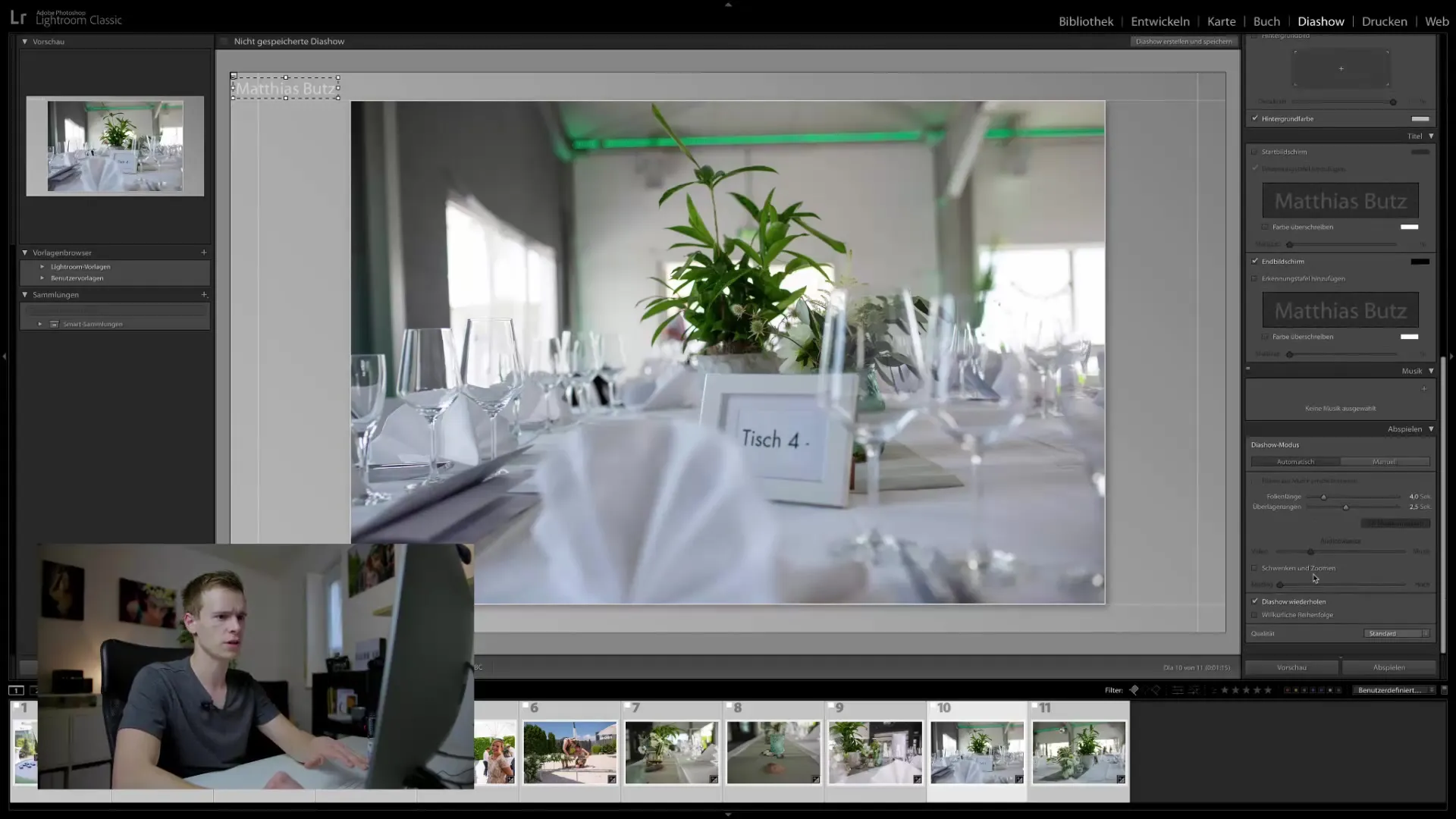Toggle flag on filmstrip photo 8
Viewport: 1456px width, 819px height.
730,706
